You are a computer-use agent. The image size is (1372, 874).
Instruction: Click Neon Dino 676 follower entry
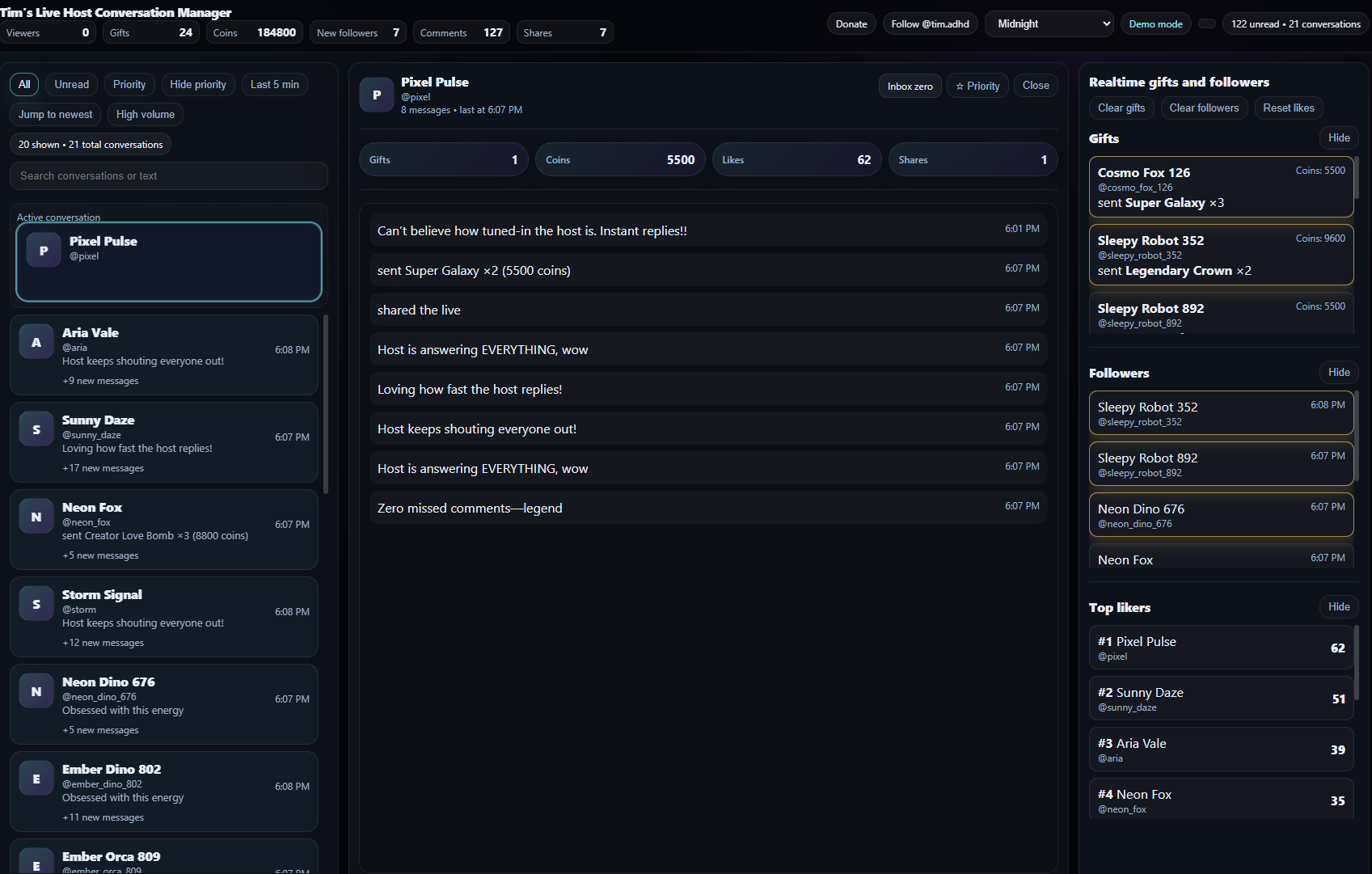[1221, 515]
